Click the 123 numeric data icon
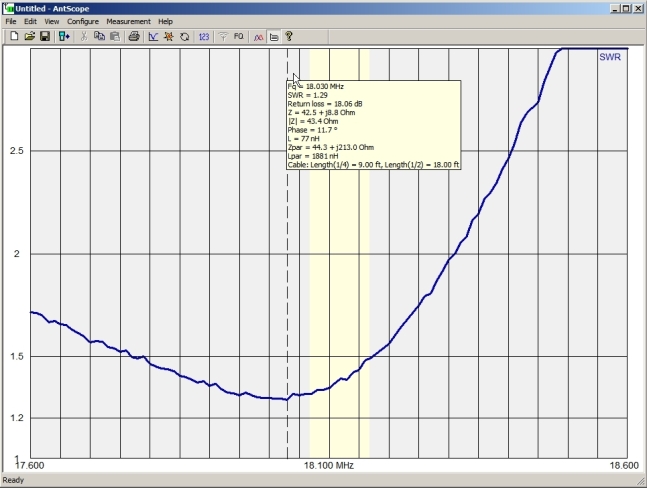Screen dimensions: 647x488 pos(204,37)
